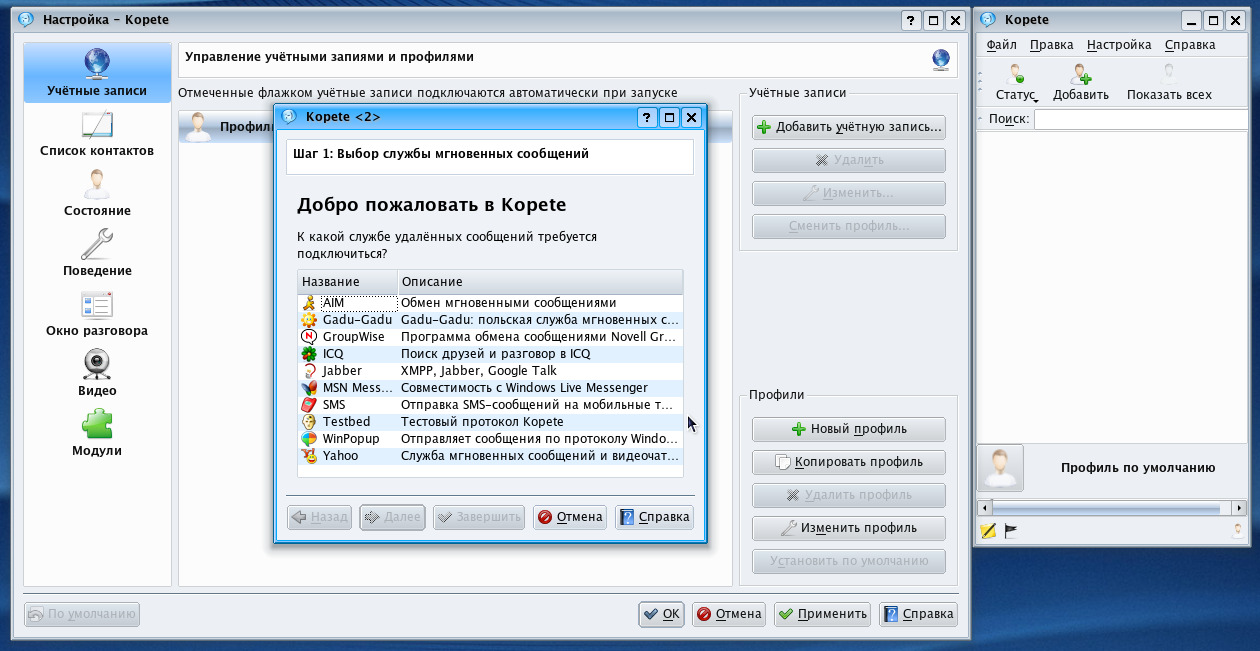Click Отмена in the wizard dialog
The image size is (1260, 651).
(x=570, y=517)
